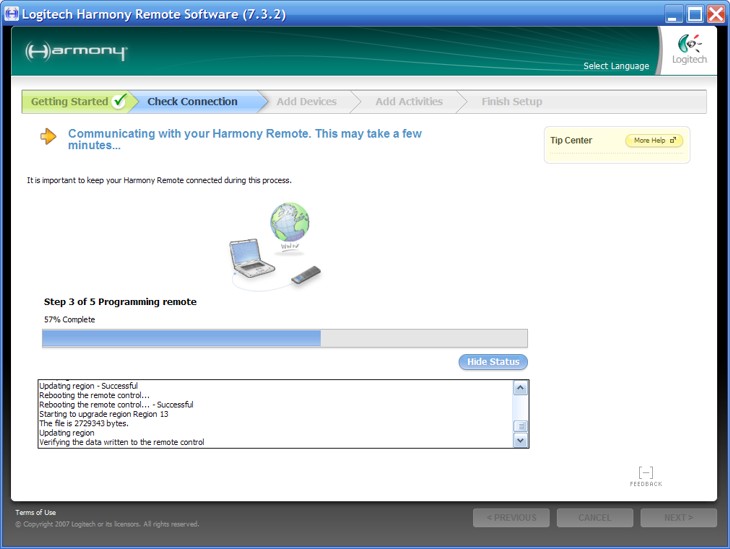The height and width of the screenshot is (549, 730).
Task: Open the Terms of Use link
Action: (35, 512)
